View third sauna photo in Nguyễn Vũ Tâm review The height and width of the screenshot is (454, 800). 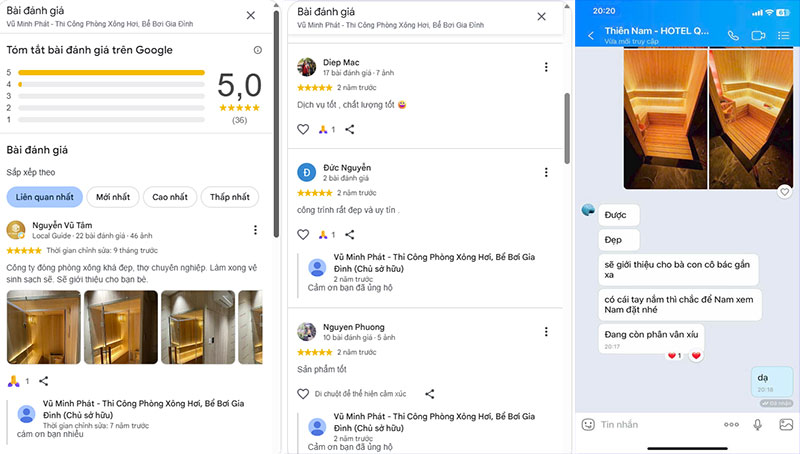point(198,327)
